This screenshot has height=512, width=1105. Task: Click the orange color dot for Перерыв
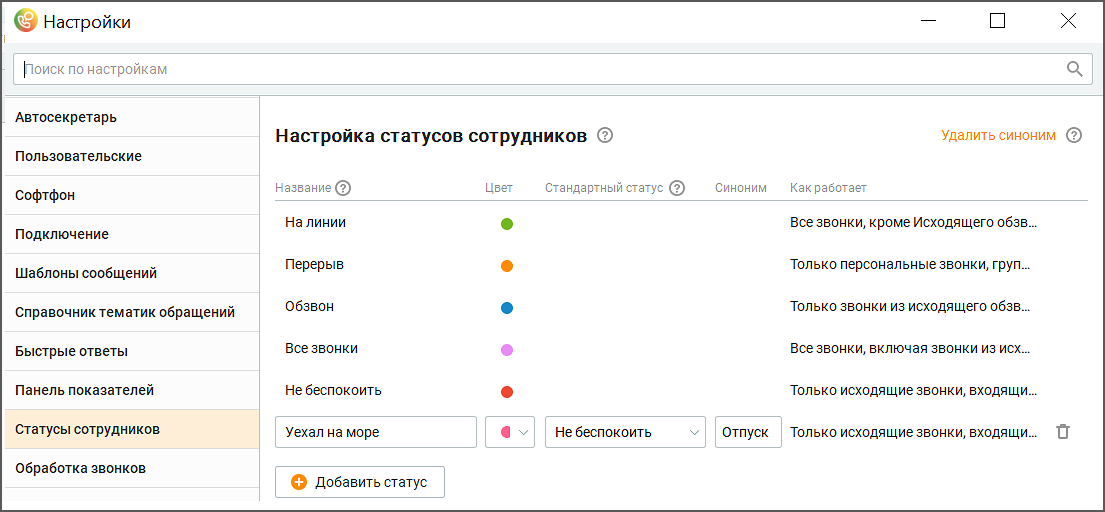click(x=507, y=266)
